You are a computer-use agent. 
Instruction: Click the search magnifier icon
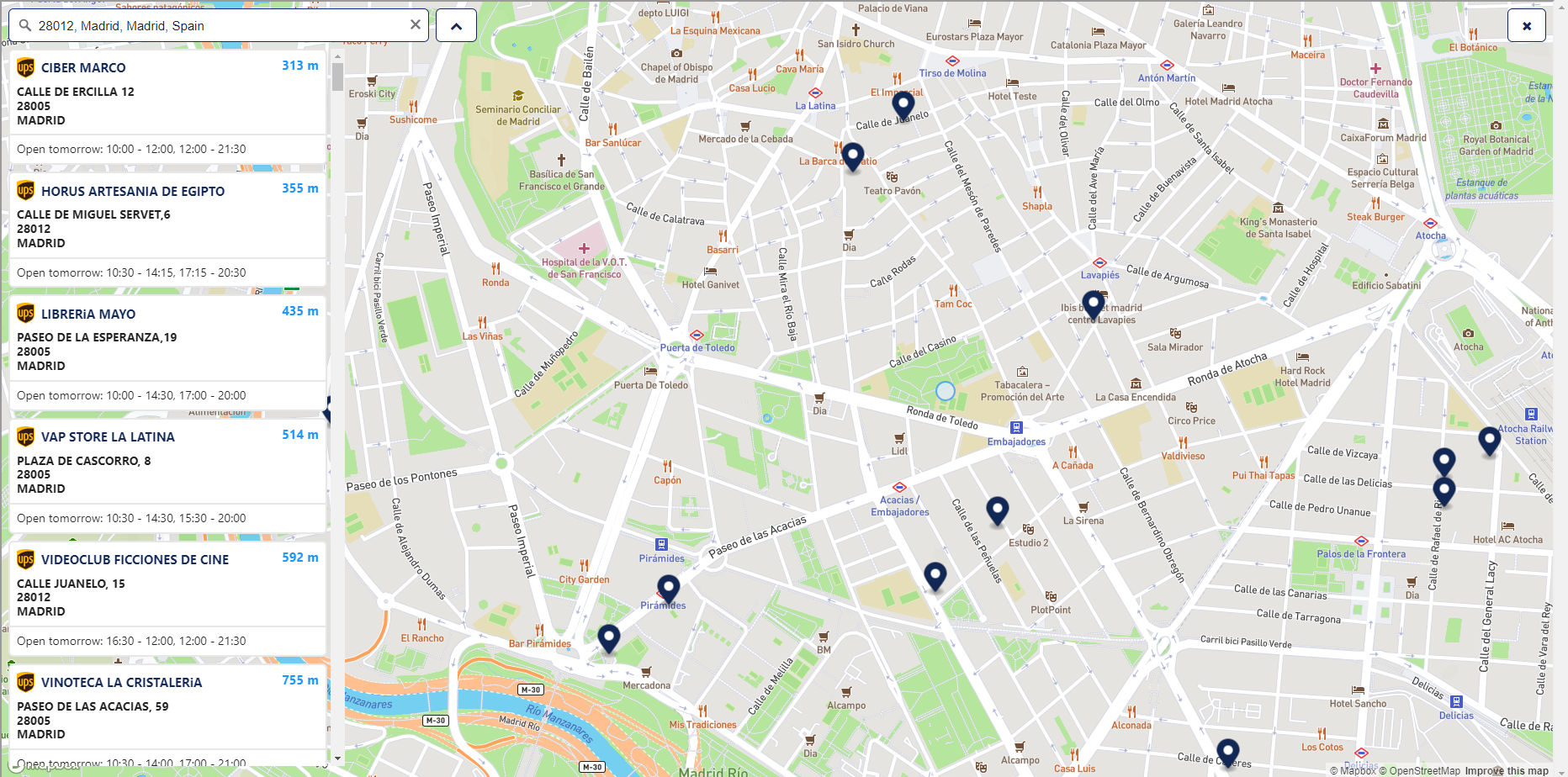(x=24, y=26)
